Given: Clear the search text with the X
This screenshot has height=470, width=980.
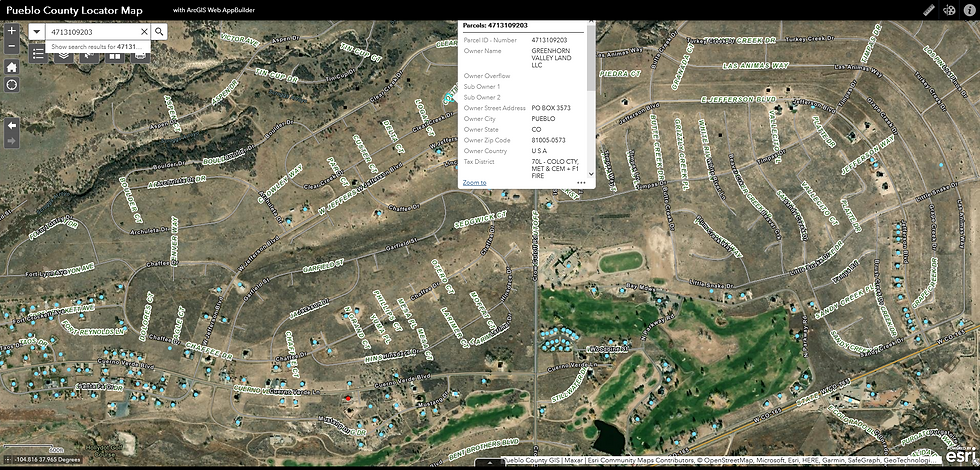Looking at the screenshot, I should [x=144, y=32].
